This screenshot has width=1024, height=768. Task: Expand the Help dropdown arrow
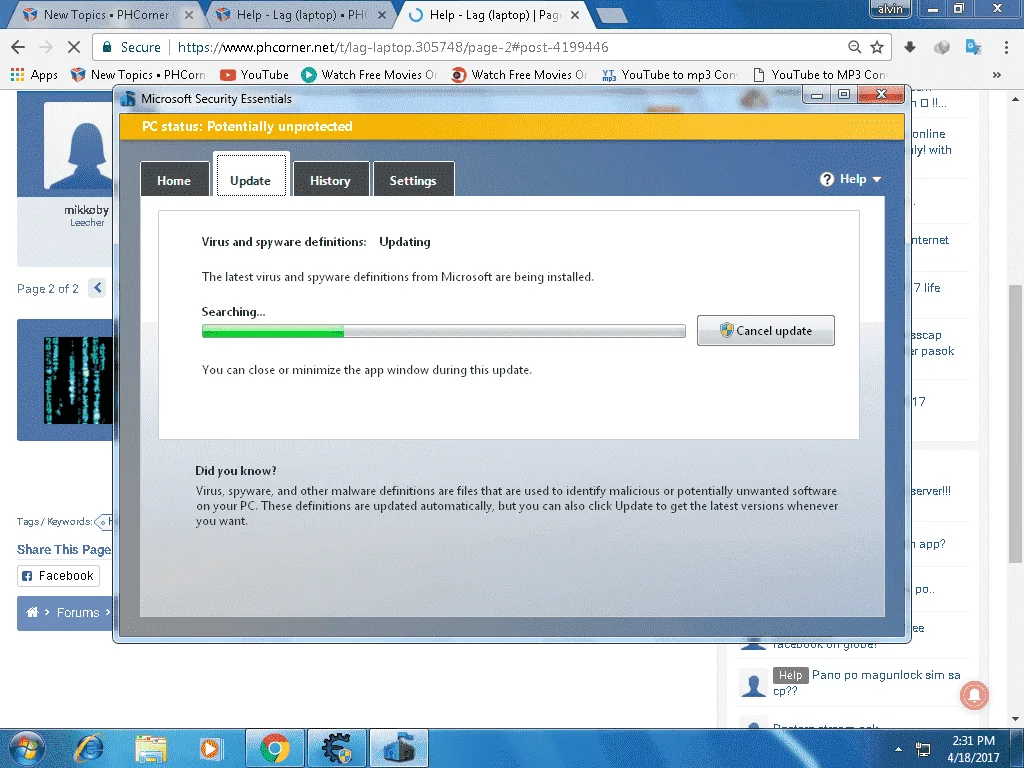point(876,180)
